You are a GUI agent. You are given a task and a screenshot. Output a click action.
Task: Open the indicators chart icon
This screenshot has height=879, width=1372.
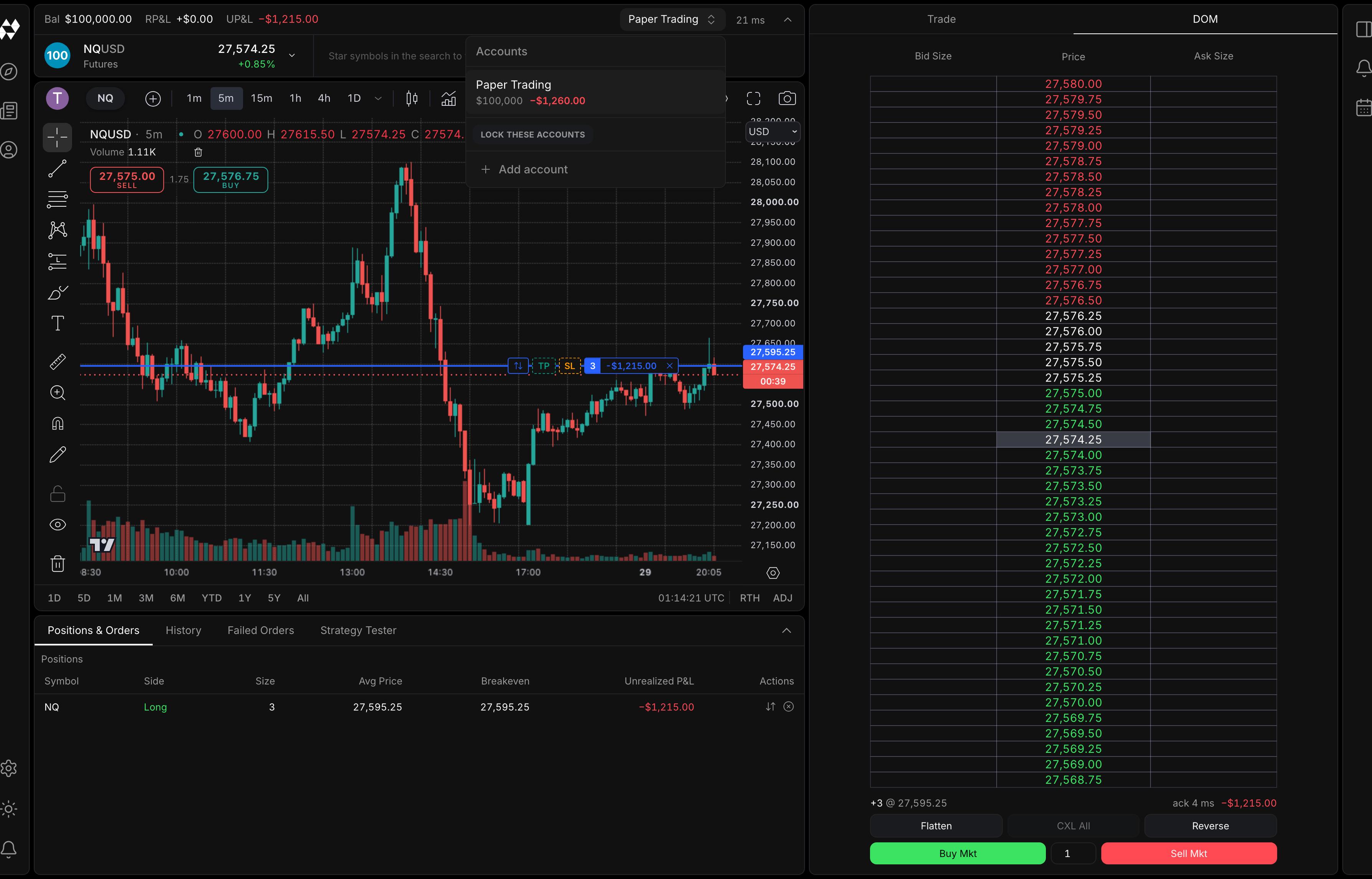coord(448,98)
